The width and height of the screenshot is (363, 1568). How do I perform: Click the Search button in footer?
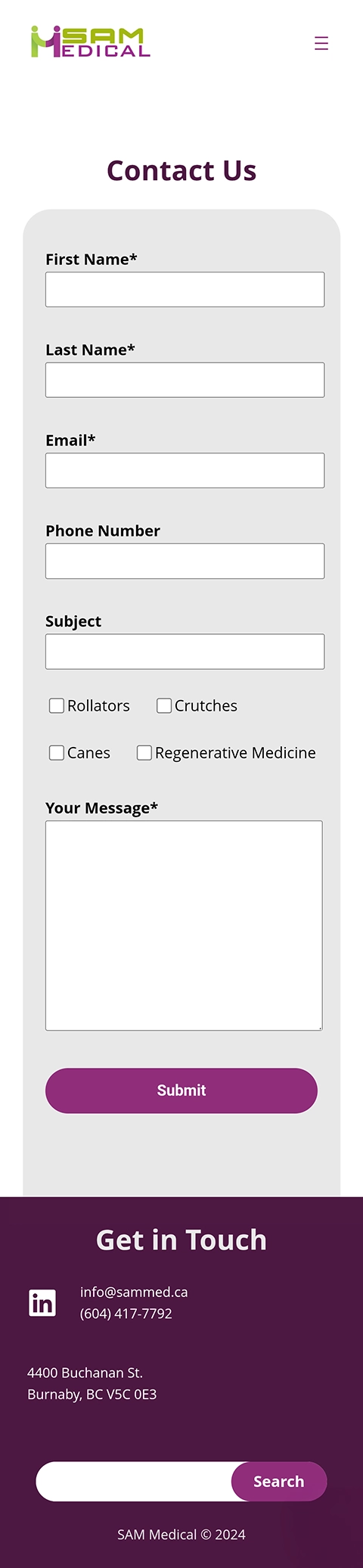tap(279, 1481)
